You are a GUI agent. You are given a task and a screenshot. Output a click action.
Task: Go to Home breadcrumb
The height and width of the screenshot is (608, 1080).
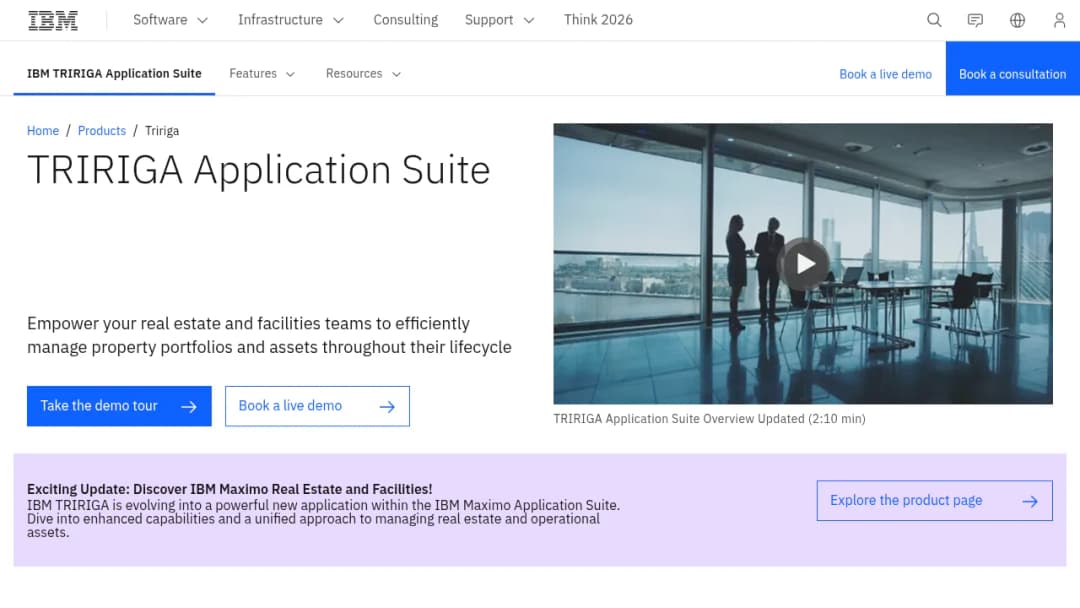[43, 131]
